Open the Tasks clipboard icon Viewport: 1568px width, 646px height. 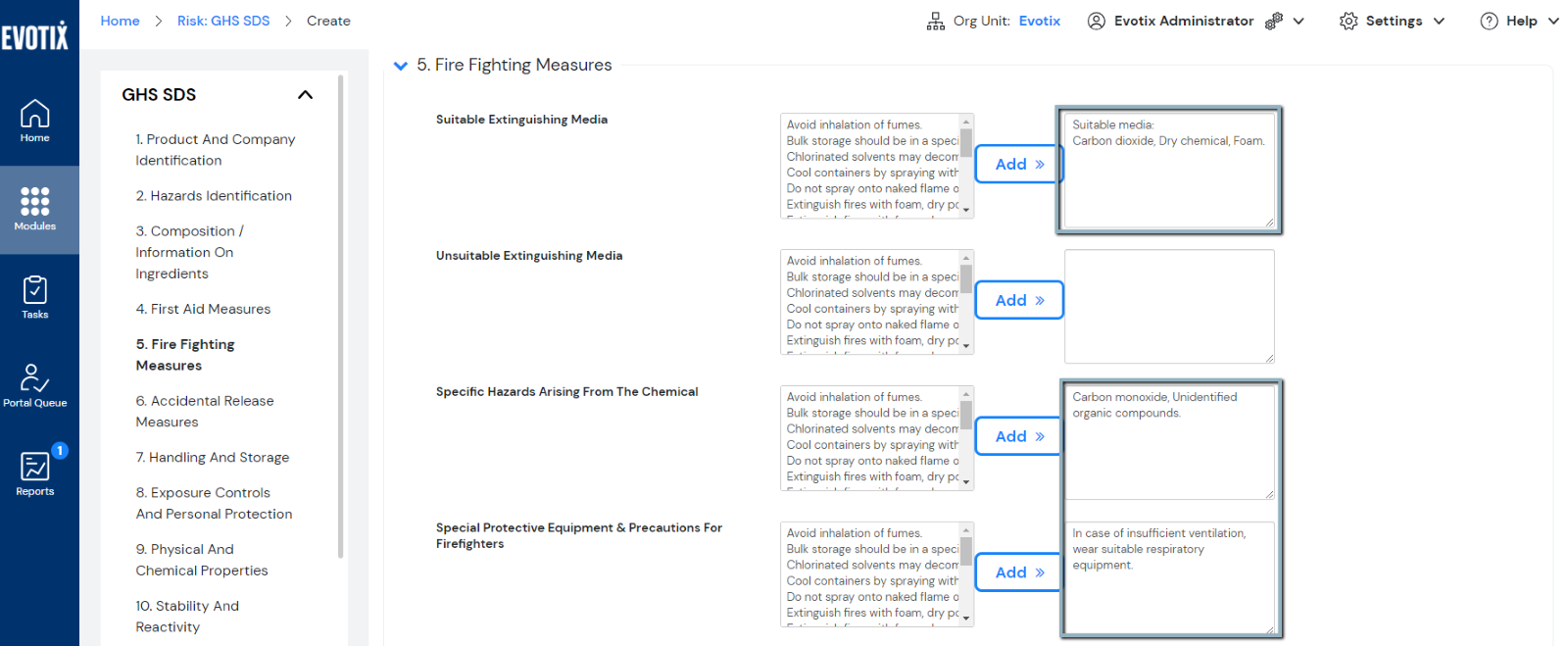click(x=35, y=297)
